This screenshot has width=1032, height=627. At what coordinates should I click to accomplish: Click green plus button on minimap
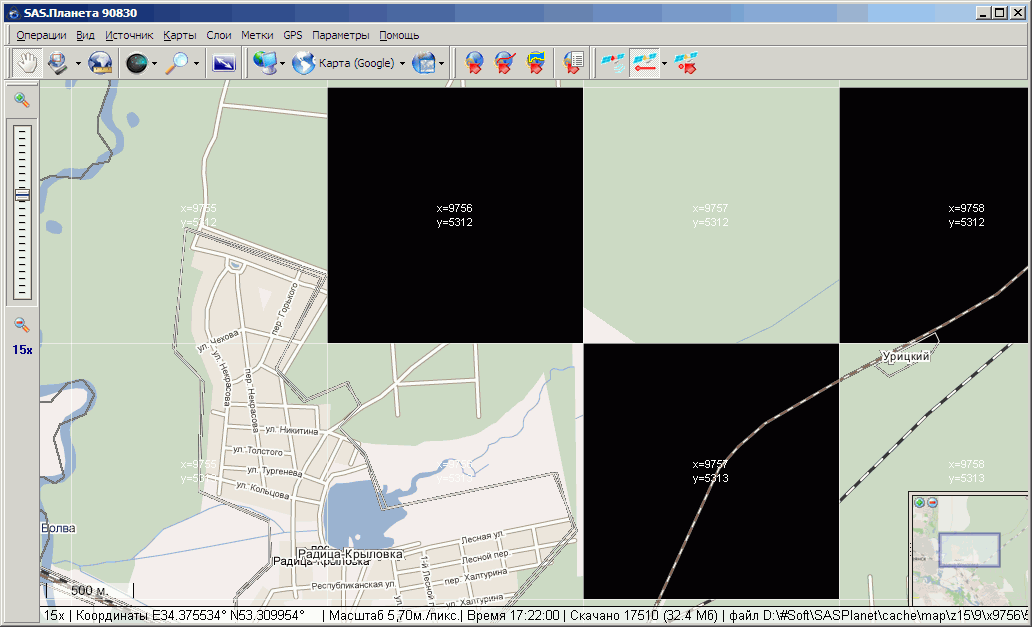(x=919, y=502)
